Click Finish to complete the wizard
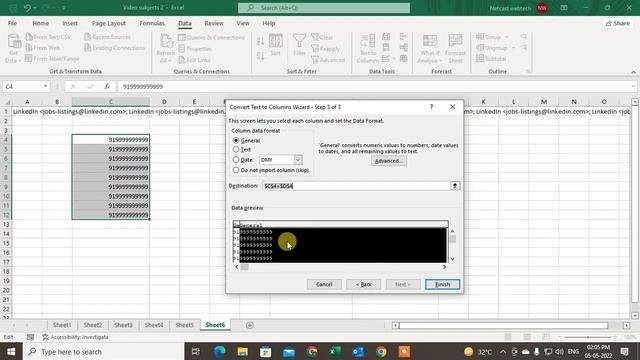This screenshot has width=640, height=360. click(442, 284)
